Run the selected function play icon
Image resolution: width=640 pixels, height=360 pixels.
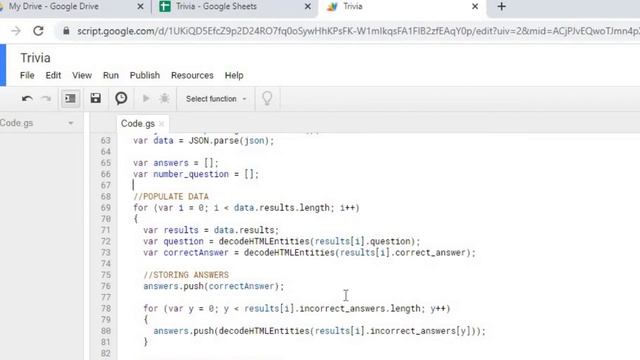point(146,98)
